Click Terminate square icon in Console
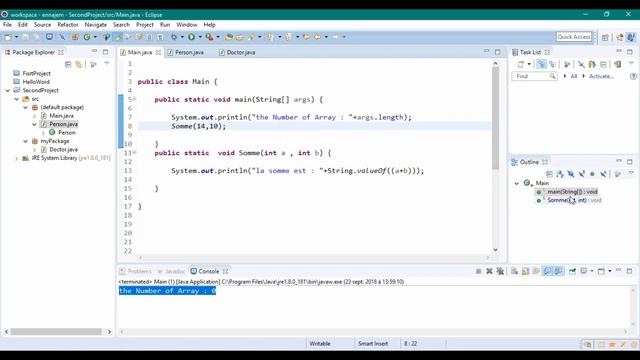This screenshot has height=360, width=640. (x=478, y=271)
